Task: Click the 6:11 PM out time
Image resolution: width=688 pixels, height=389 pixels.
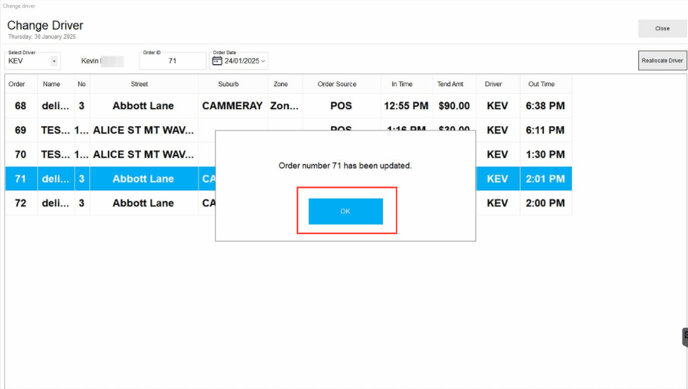Action: coord(545,130)
